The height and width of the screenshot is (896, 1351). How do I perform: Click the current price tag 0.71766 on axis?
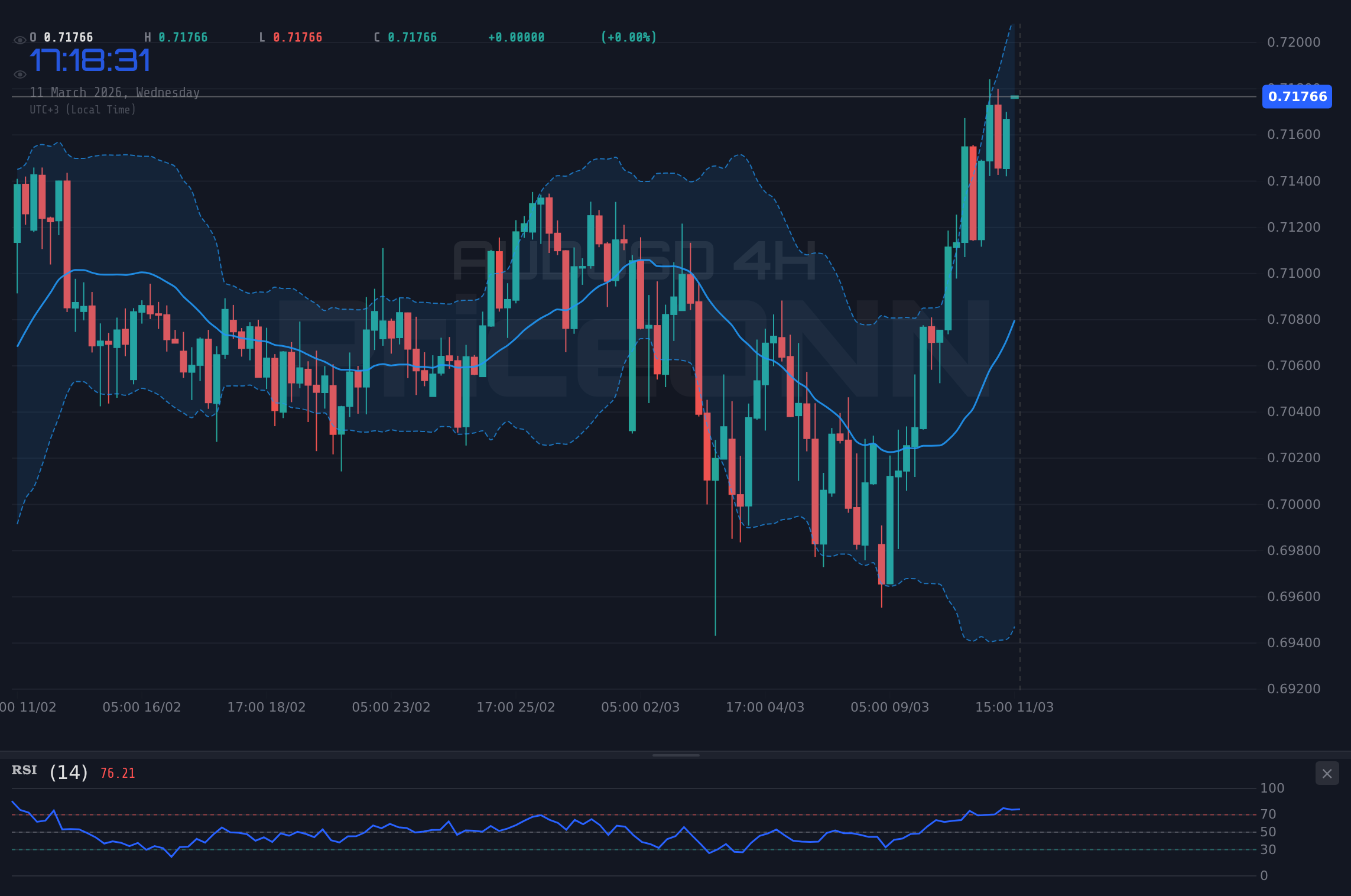[x=1297, y=97]
